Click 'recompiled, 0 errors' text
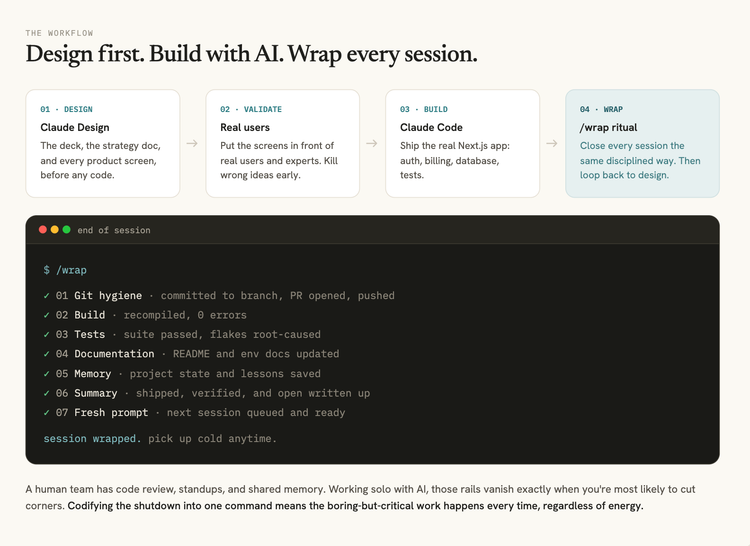Image resolution: width=750 pixels, height=546 pixels. (x=185, y=315)
